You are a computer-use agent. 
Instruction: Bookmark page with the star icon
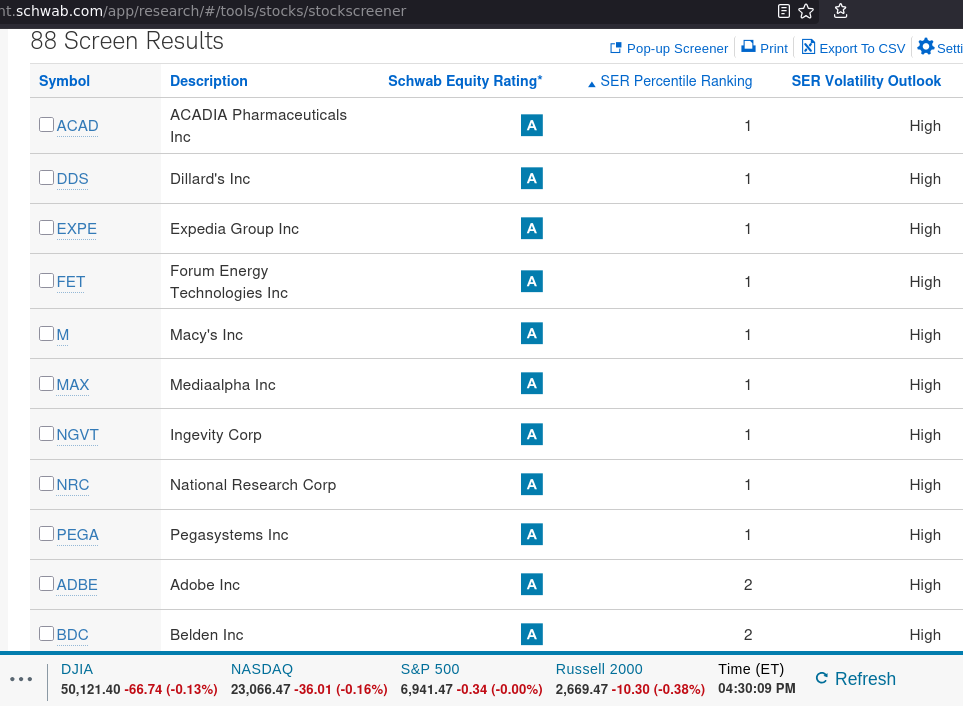pyautogui.click(x=806, y=11)
